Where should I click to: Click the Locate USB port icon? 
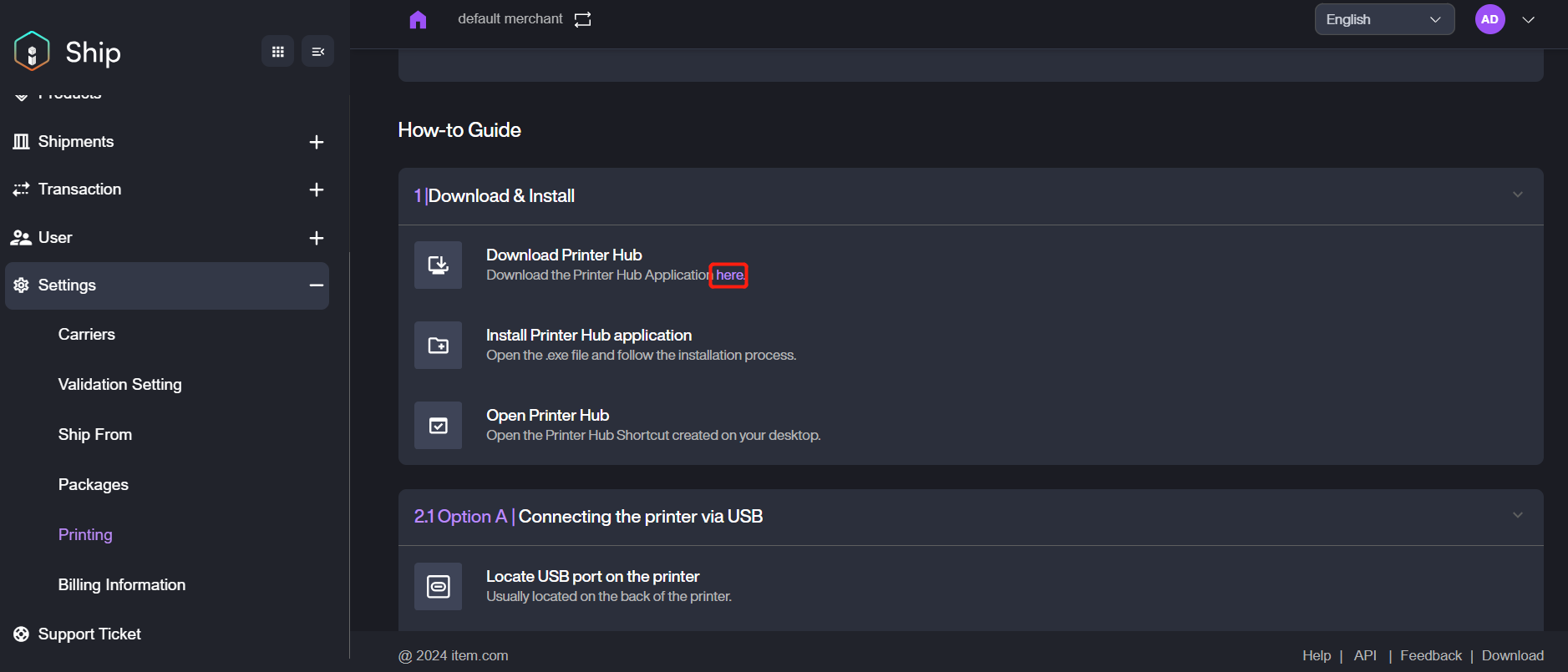click(439, 587)
